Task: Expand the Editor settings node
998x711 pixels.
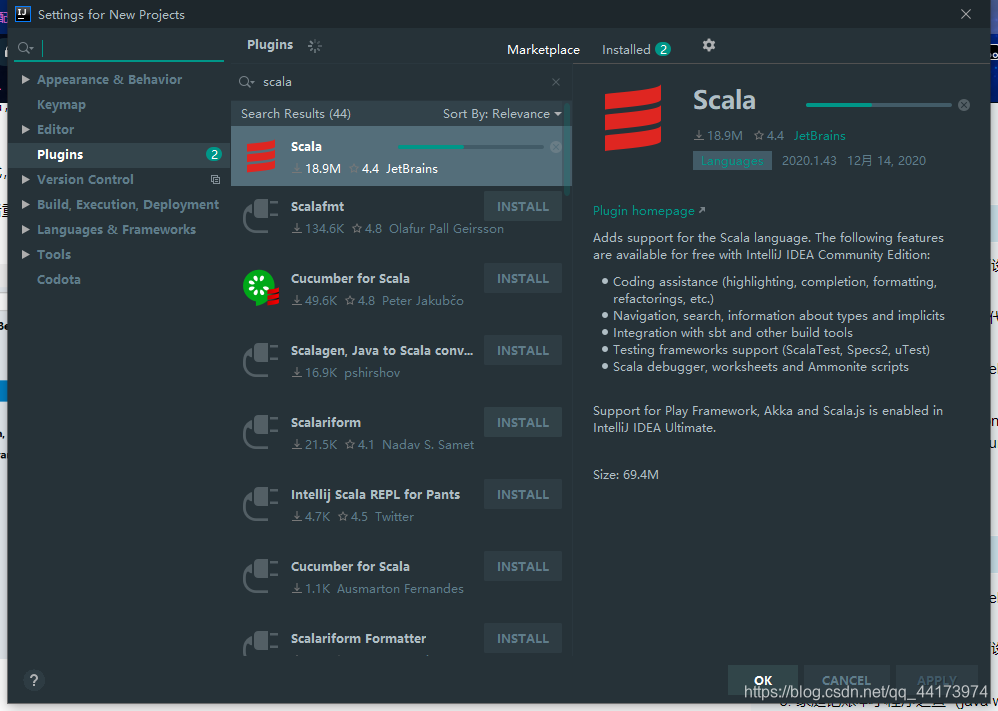Action: 25,129
